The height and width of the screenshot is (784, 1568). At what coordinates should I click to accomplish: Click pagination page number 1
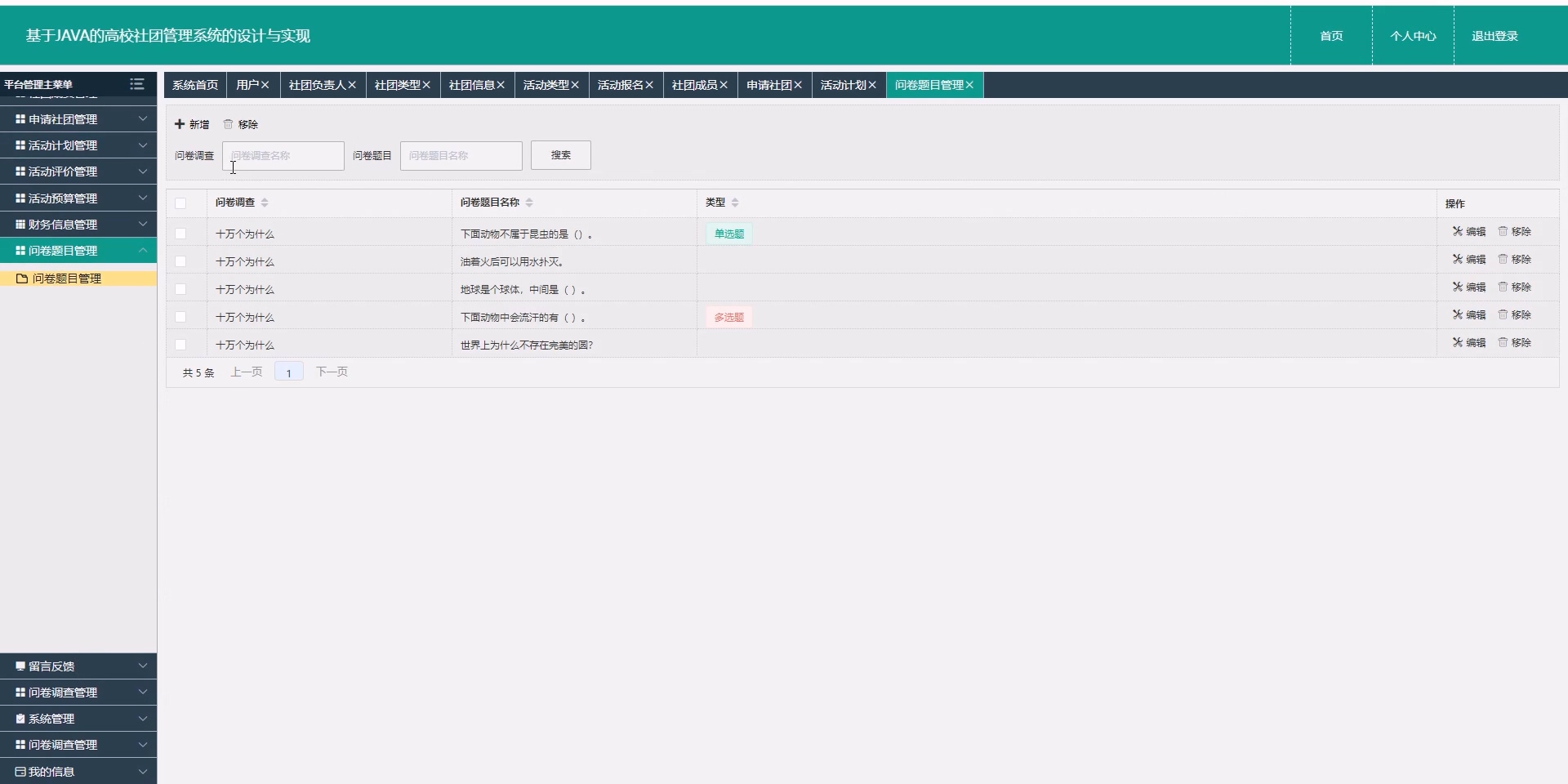289,372
